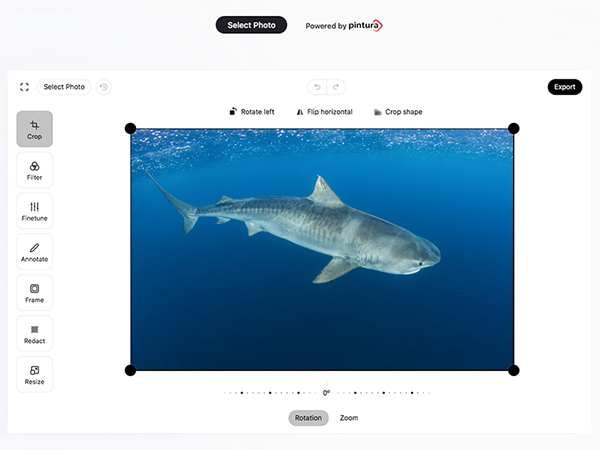
Task: Grab the top-left crop corner handle
Action: point(130,129)
